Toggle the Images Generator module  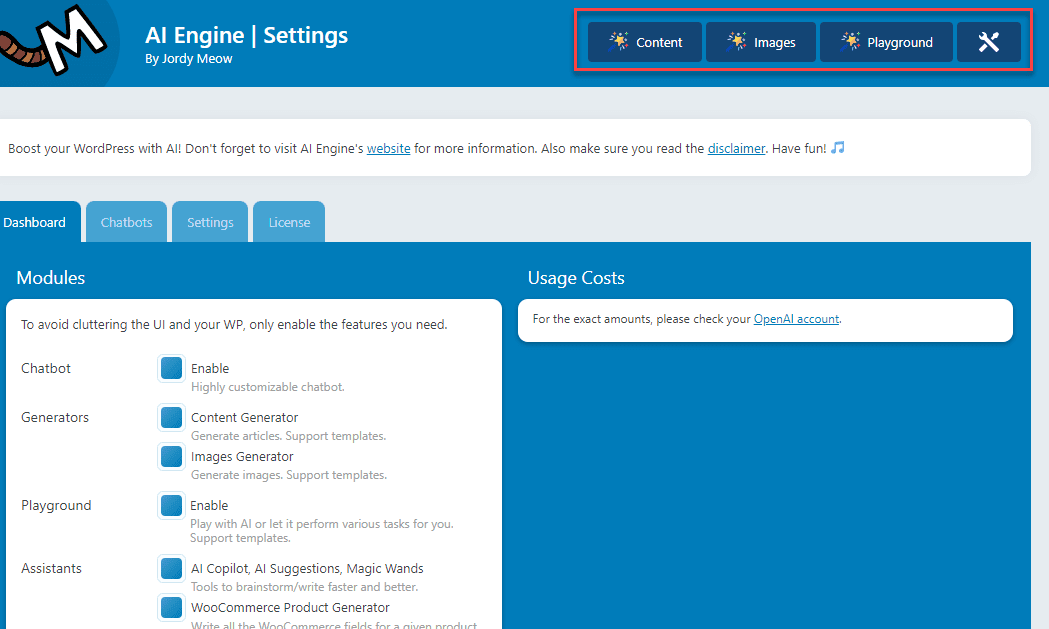171,456
